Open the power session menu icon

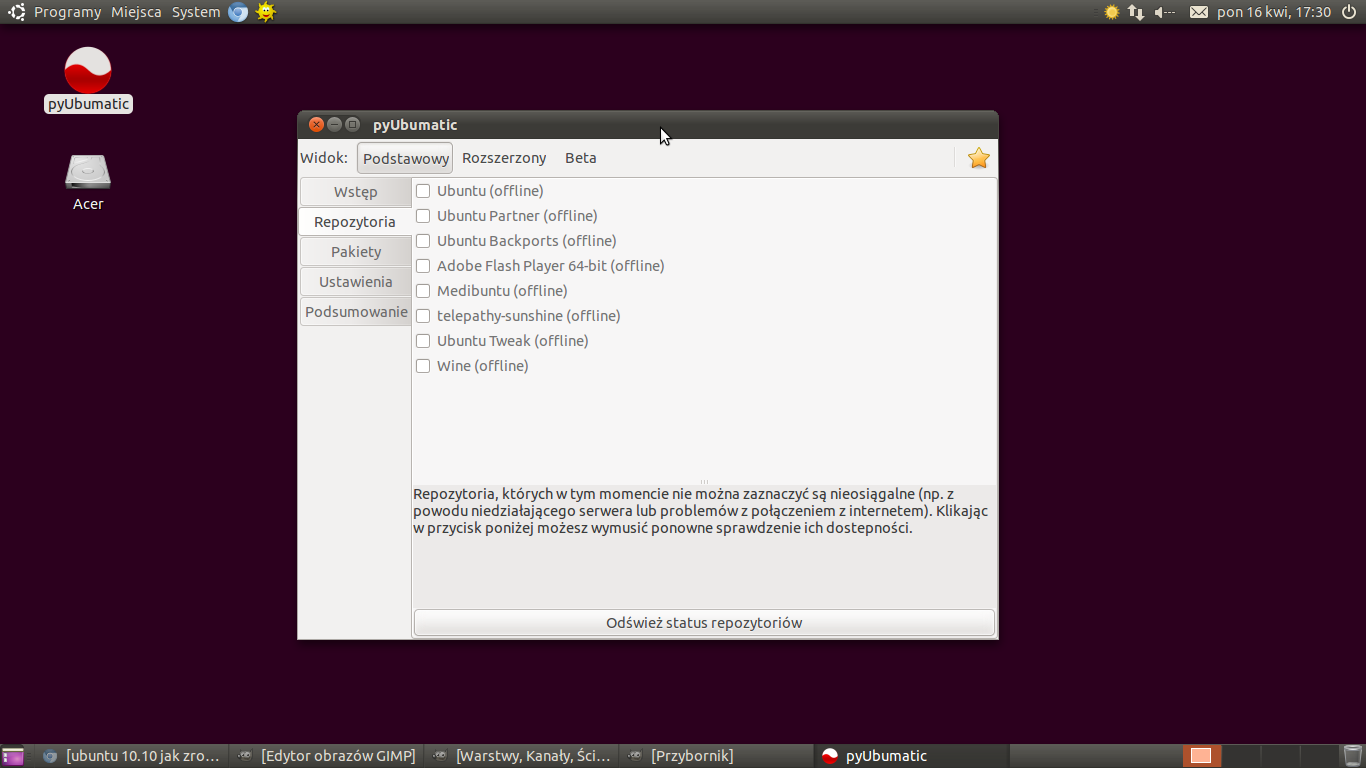click(1349, 12)
